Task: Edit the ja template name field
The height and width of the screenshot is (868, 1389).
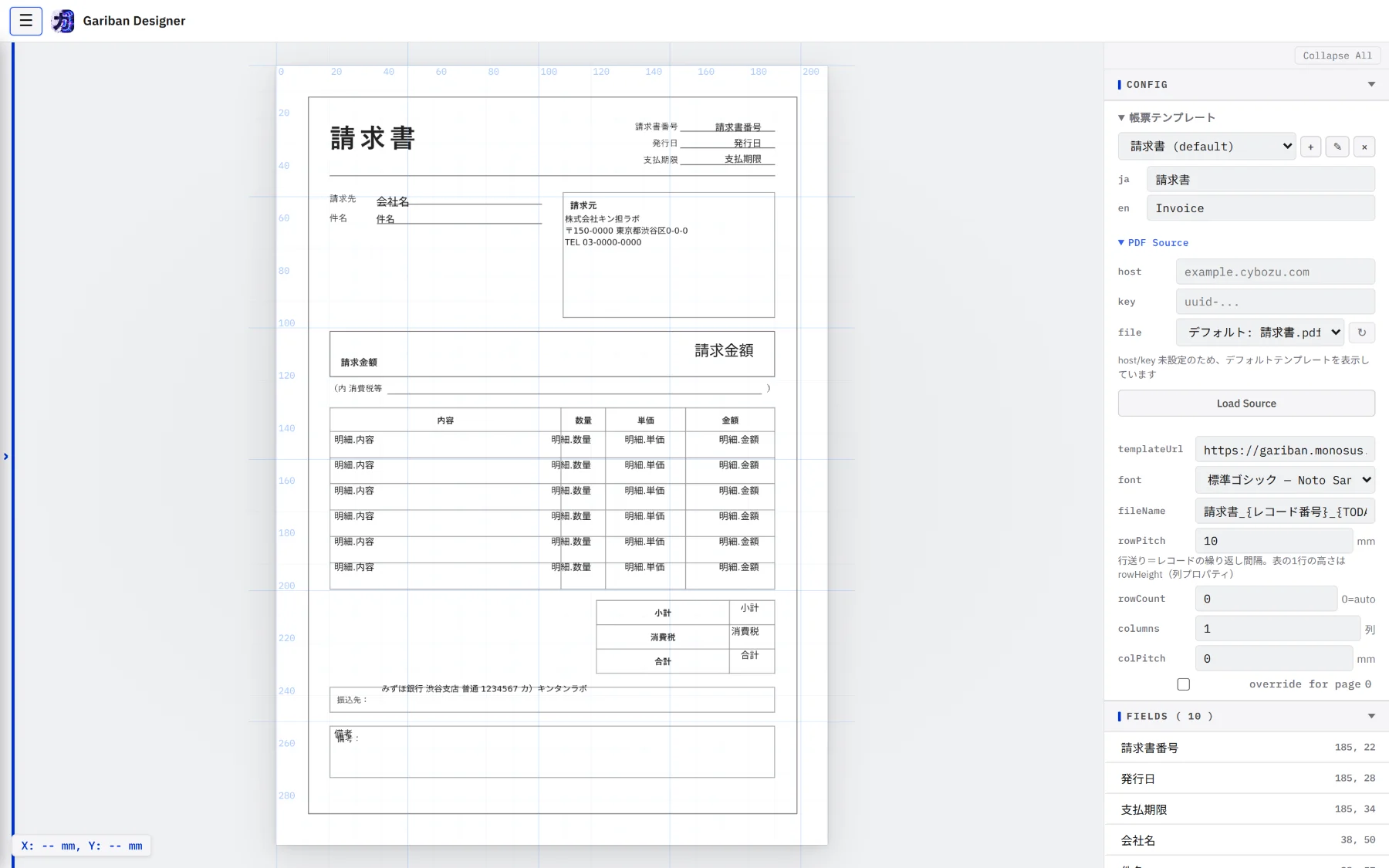Action: [1261, 180]
